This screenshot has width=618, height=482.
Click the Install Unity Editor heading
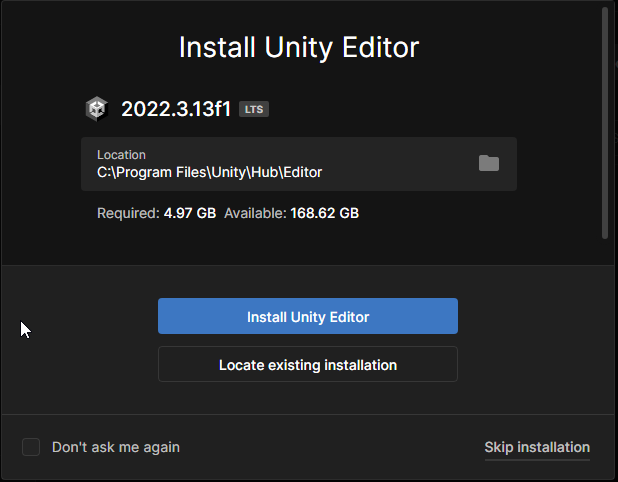tap(299, 47)
